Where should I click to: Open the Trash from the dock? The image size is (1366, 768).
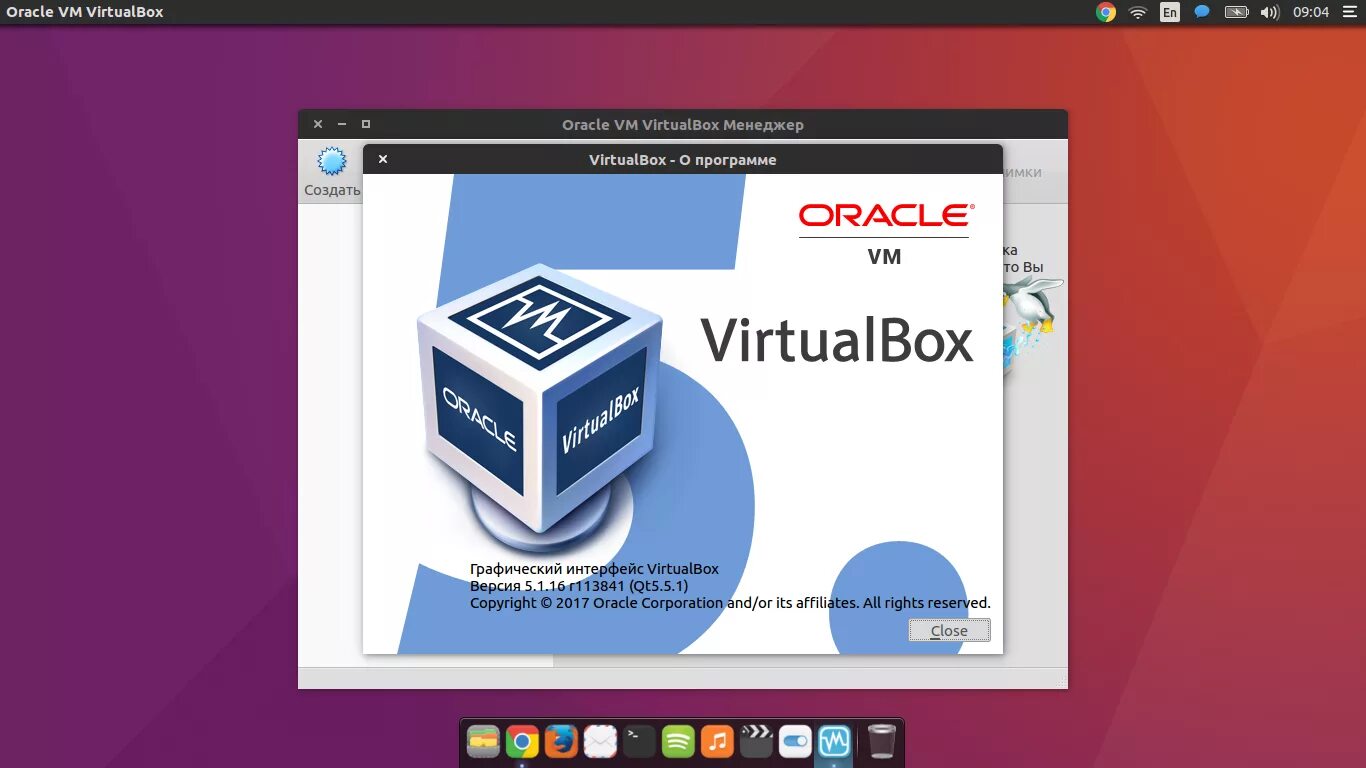pos(881,741)
